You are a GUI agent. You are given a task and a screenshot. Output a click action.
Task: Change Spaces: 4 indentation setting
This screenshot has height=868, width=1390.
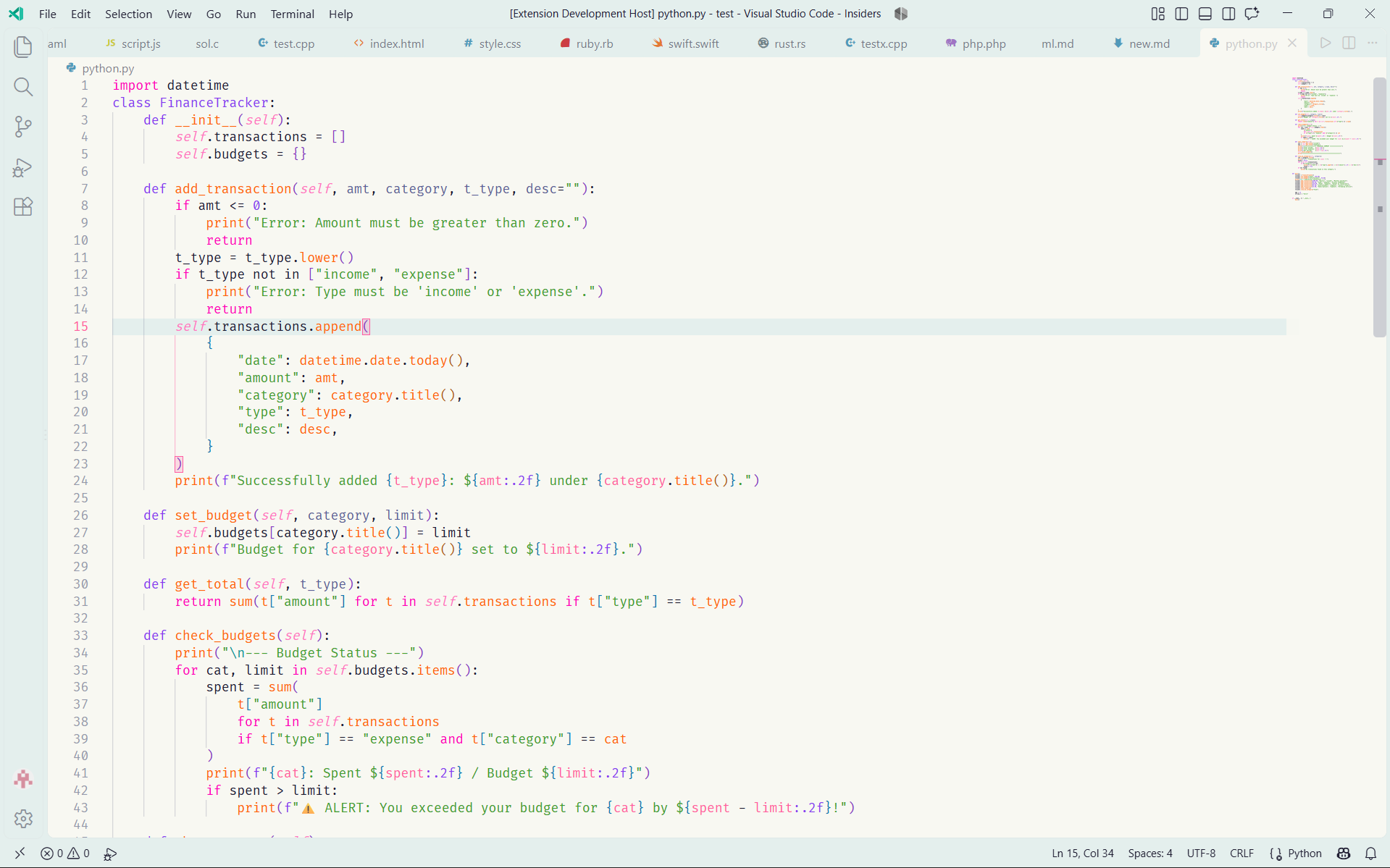point(1150,854)
